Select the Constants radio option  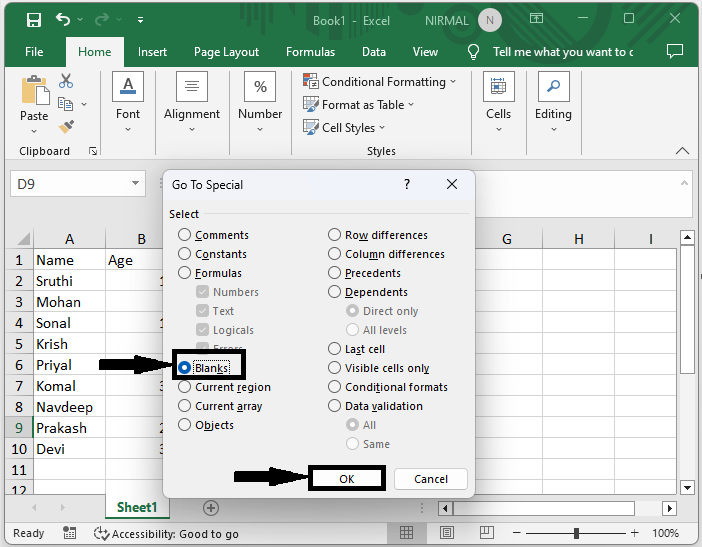pyautogui.click(x=185, y=254)
